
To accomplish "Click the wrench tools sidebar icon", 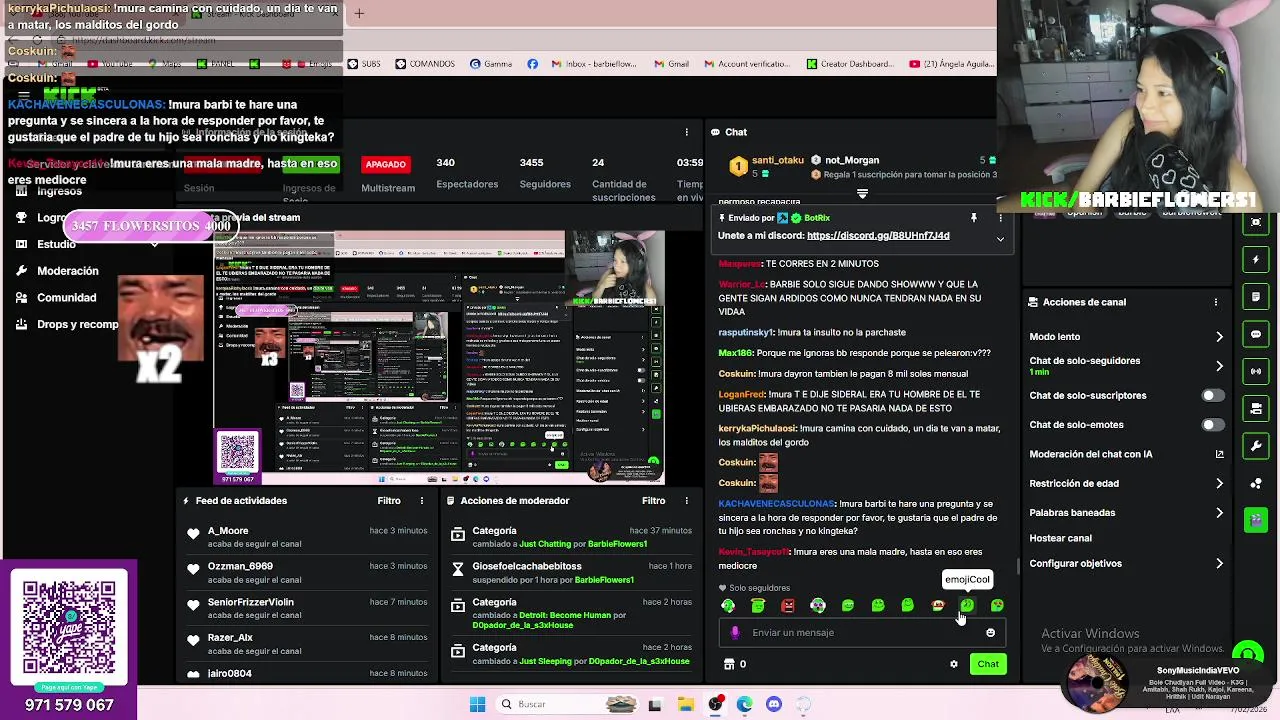I will [1256, 446].
